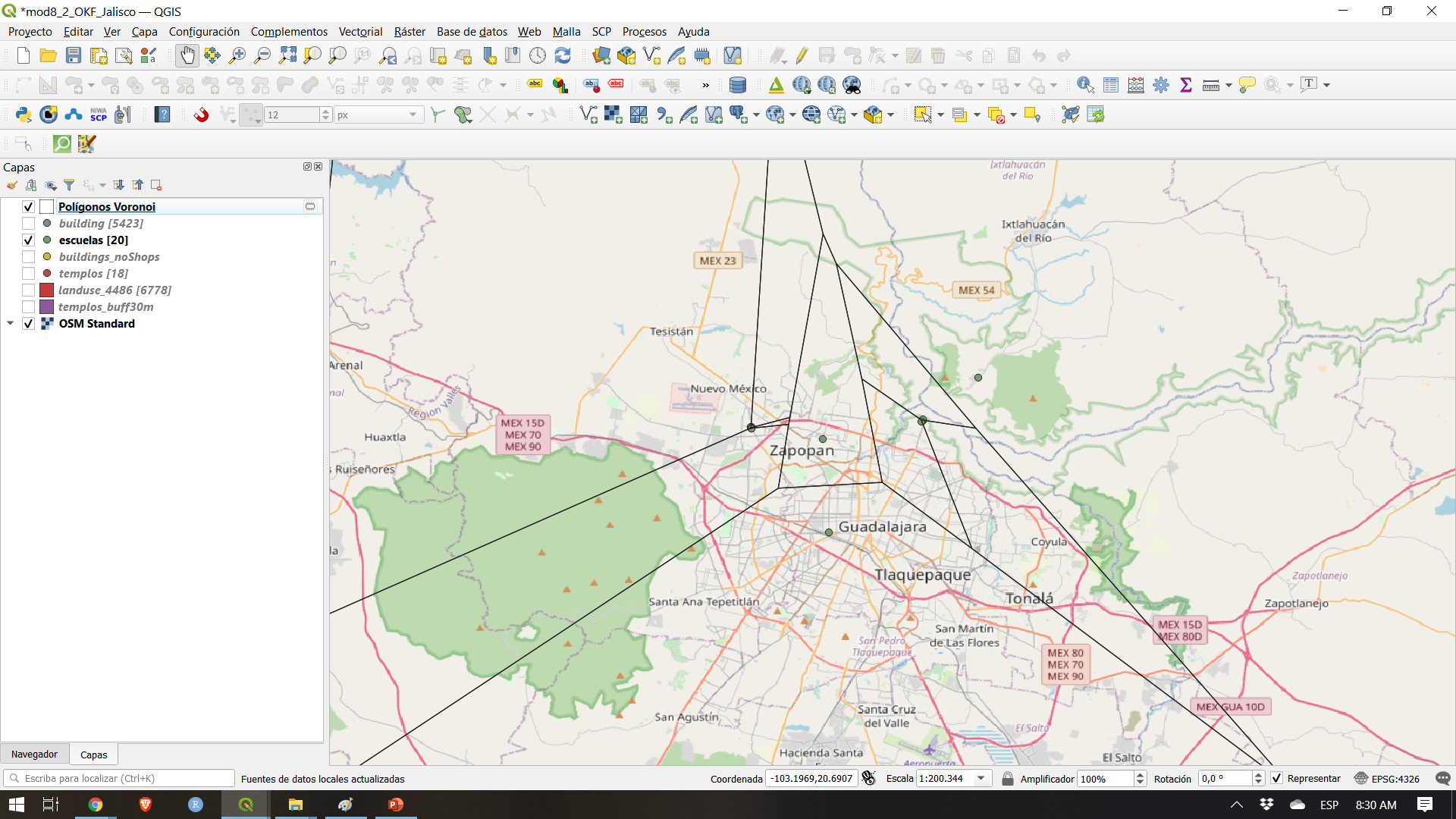Click the EPSG:4326 CRS button
Viewport: 1456px width, 819px height.
(1387, 779)
